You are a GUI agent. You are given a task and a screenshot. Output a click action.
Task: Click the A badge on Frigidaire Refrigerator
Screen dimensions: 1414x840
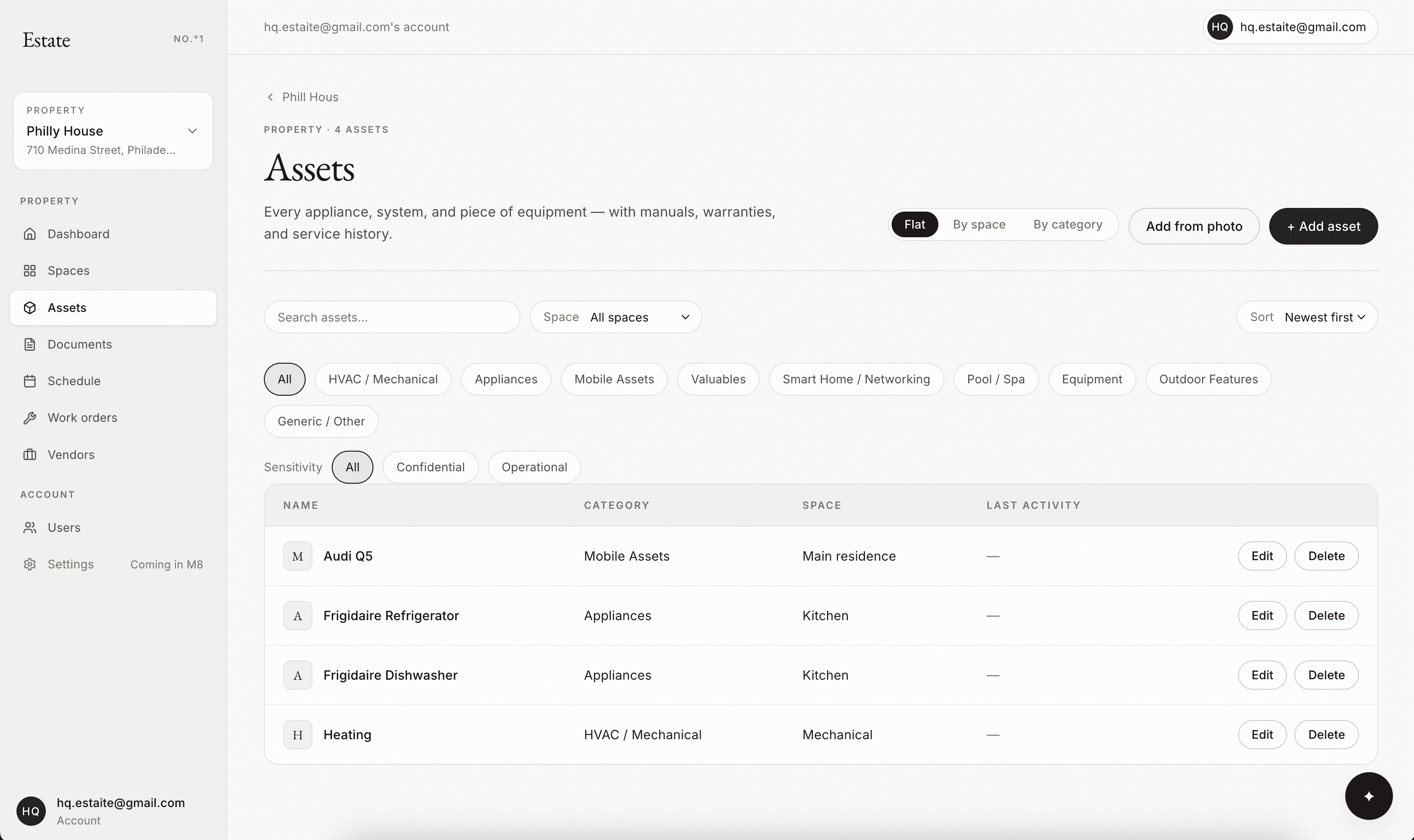pos(298,615)
